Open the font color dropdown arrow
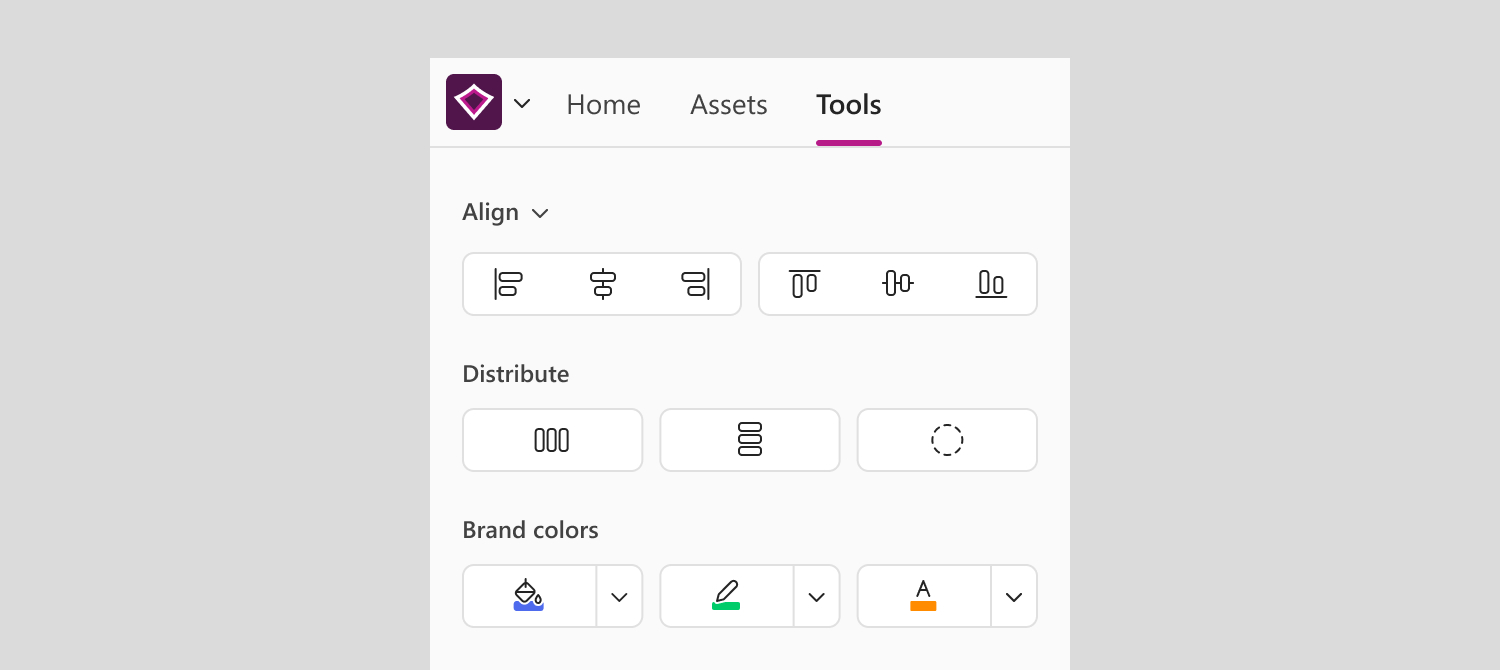The image size is (1500, 670). pos(1014,597)
